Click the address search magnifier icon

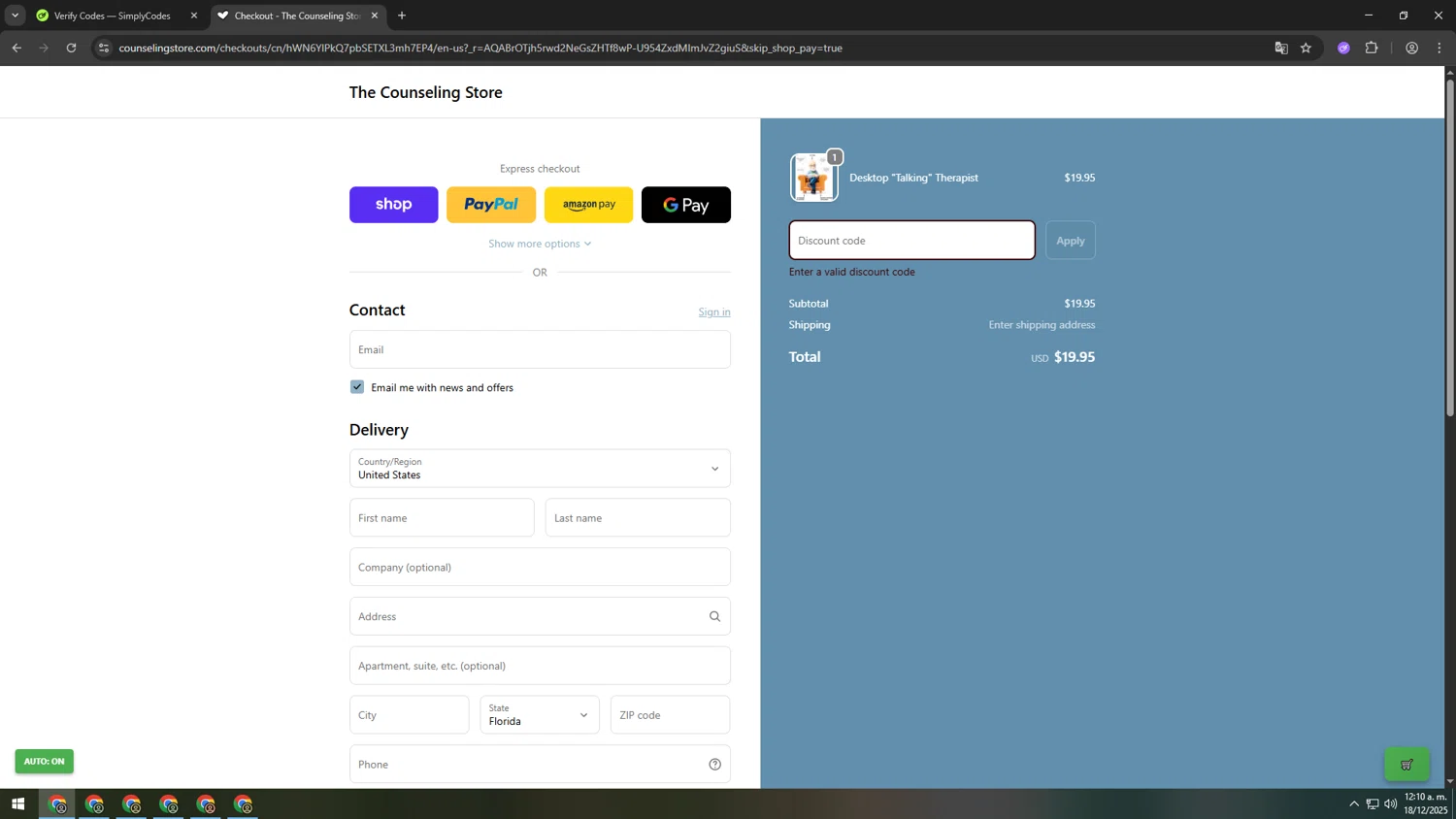(x=715, y=616)
